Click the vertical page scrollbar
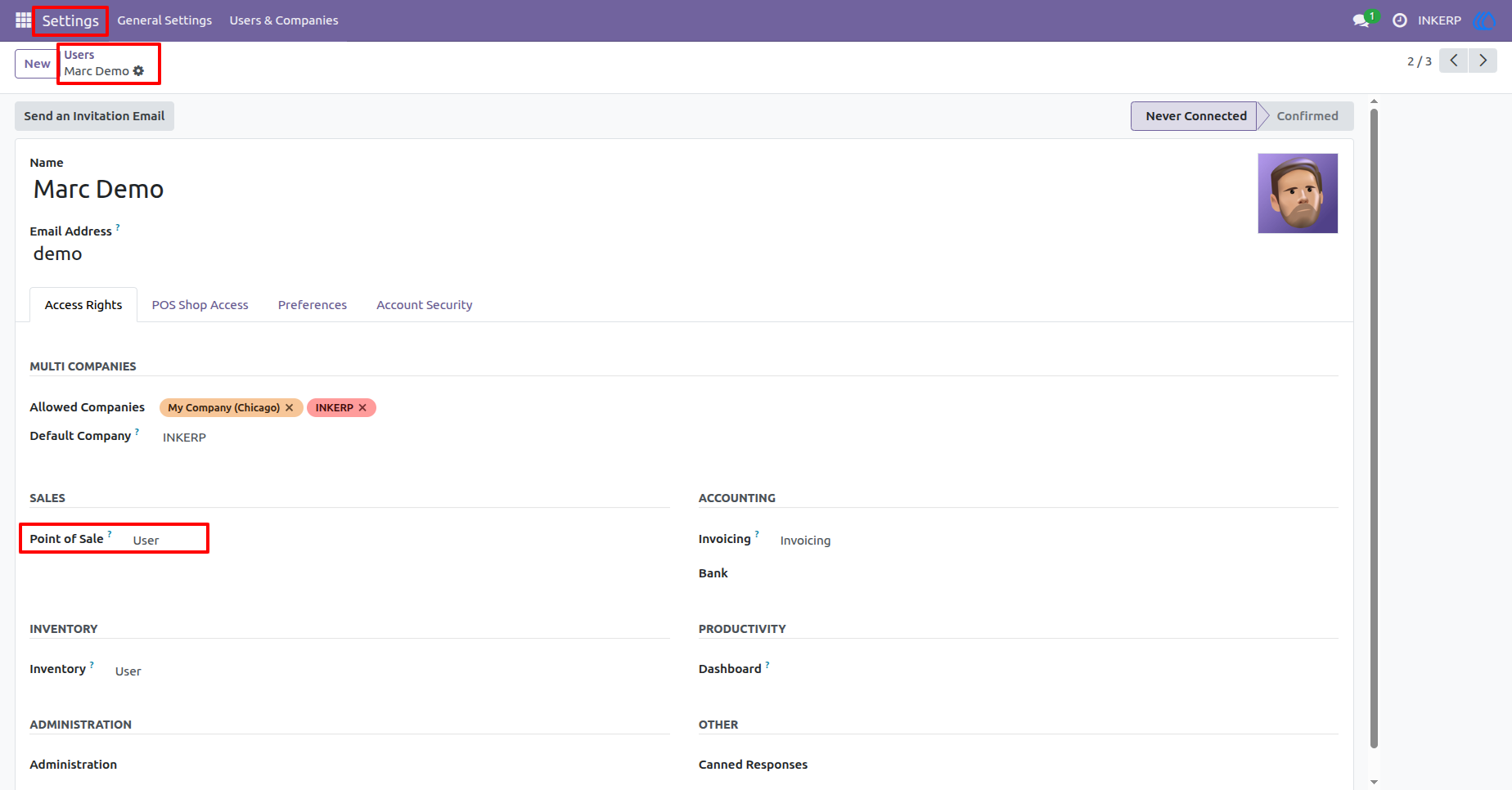 (x=1374, y=429)
